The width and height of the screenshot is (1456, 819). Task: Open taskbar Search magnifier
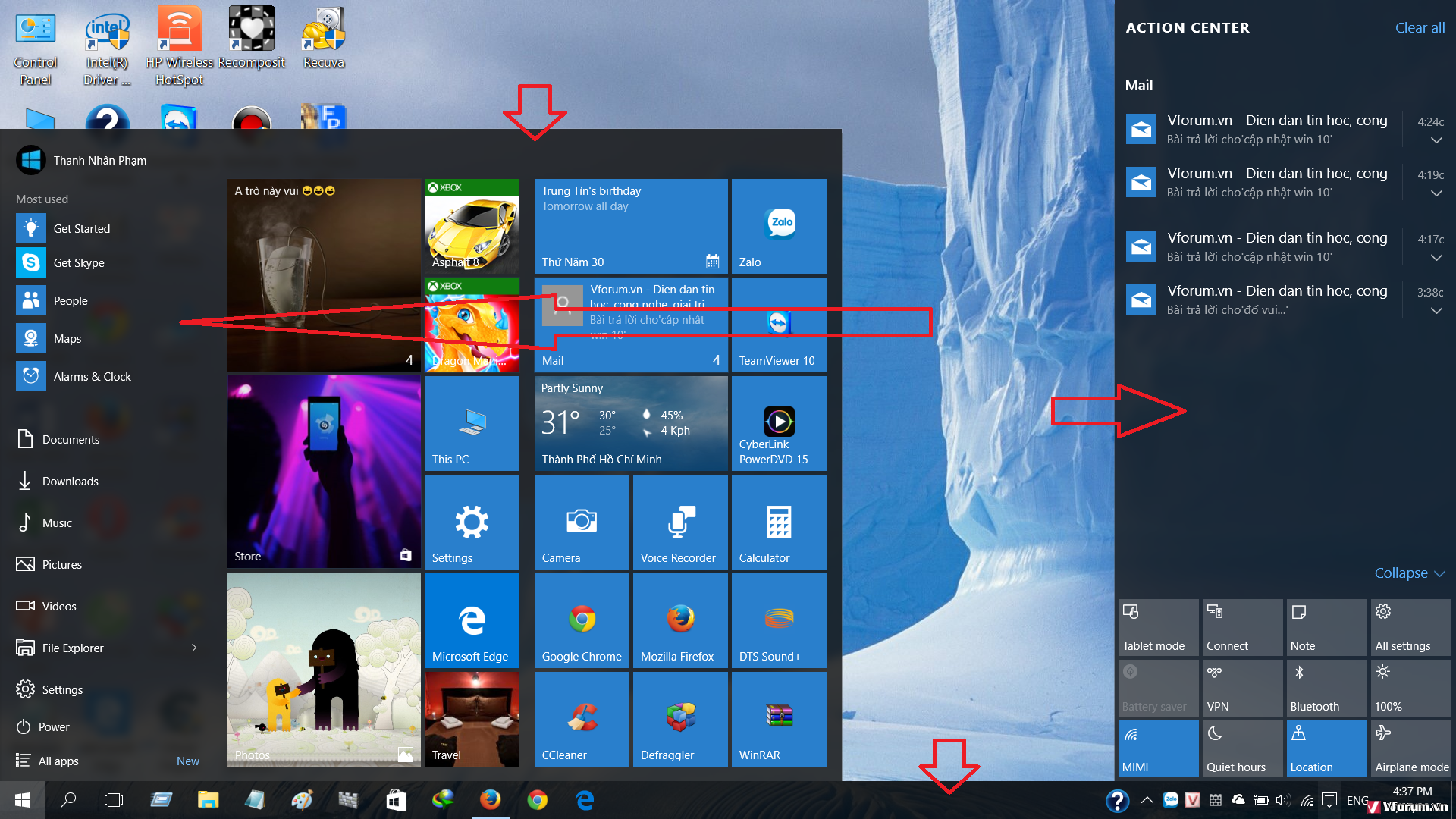[x=68, y=799]
